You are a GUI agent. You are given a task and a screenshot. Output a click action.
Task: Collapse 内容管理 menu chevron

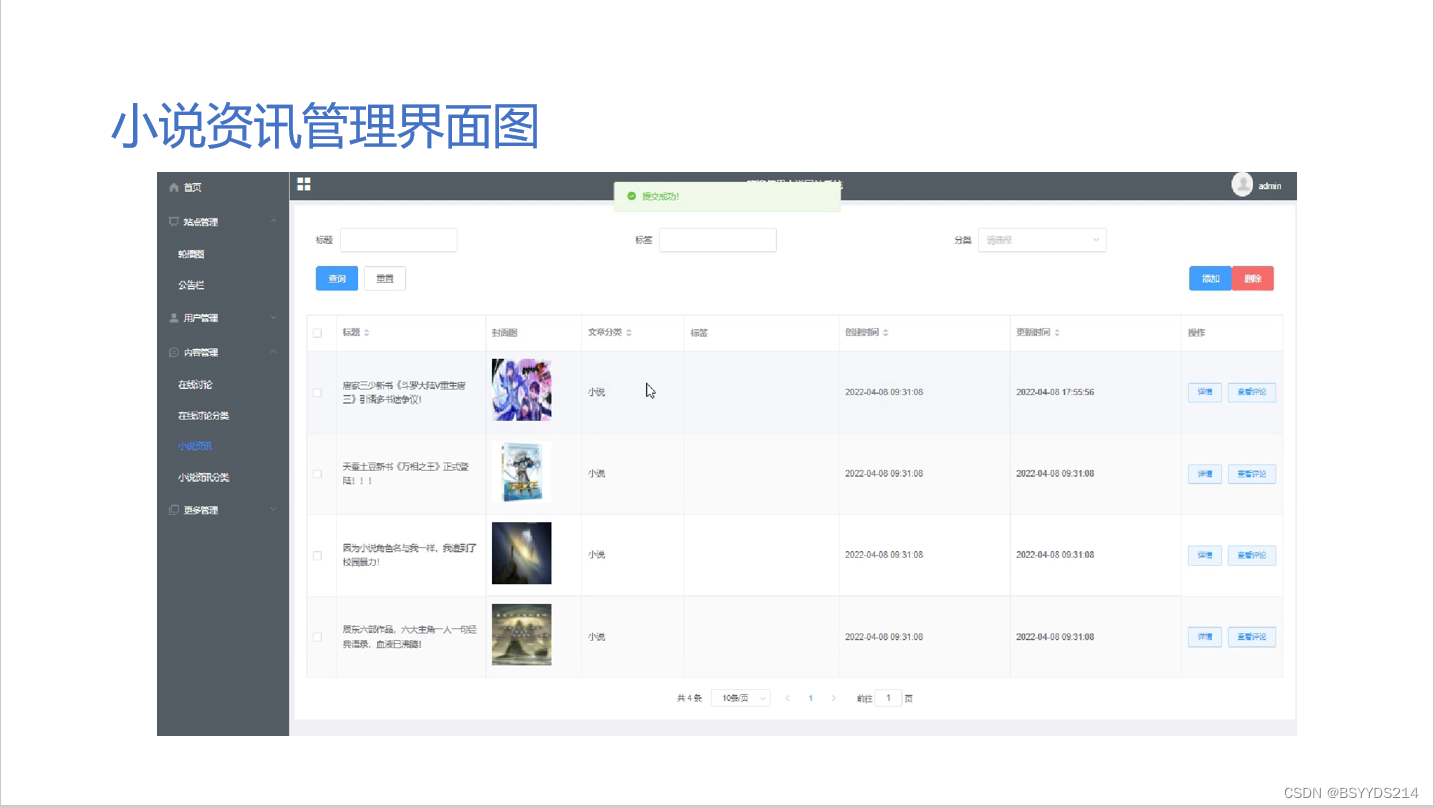[273, 352]
